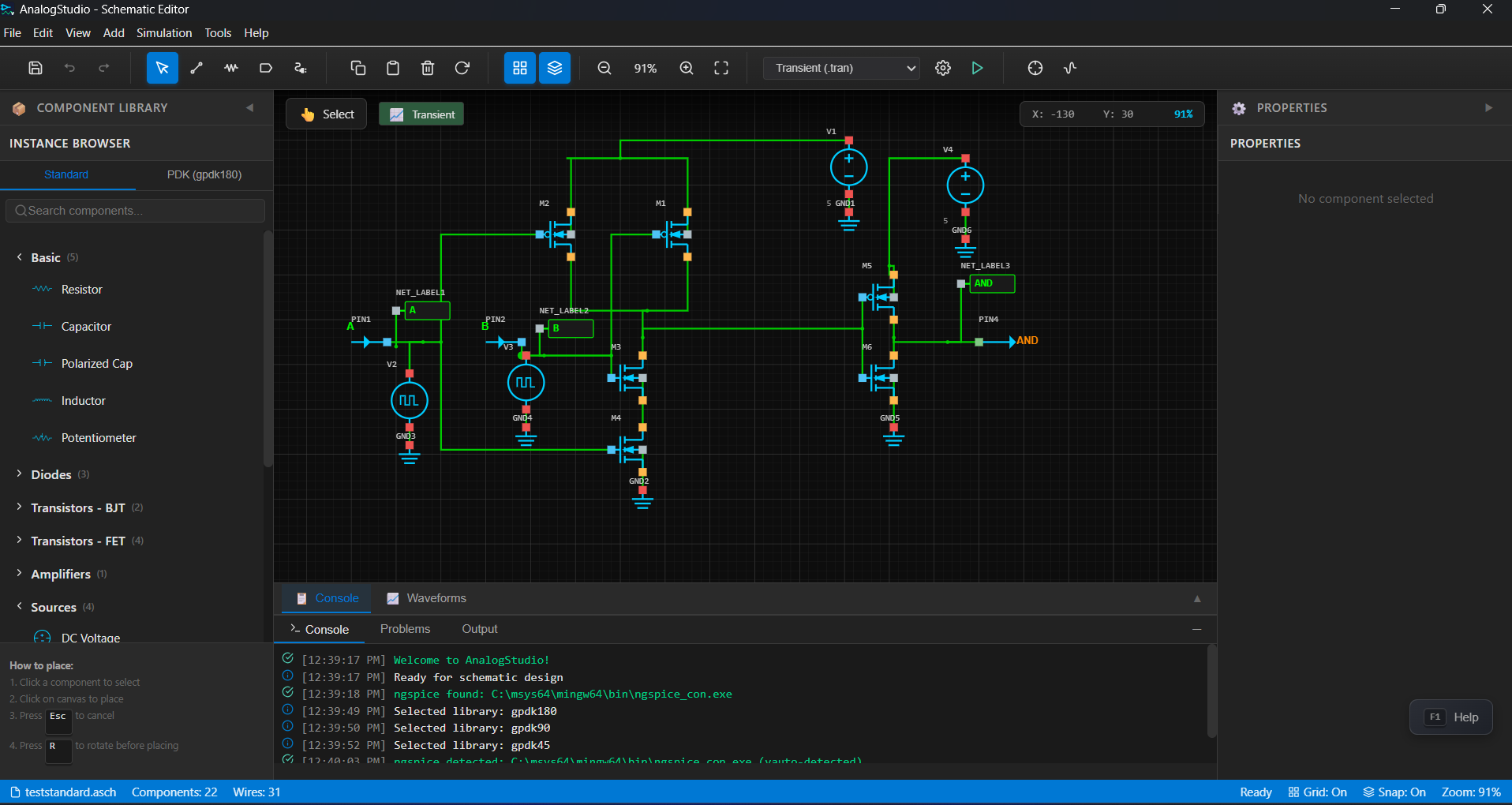The image size is (1512, 805).
Task: Run the simulation with play button
Action: (x=977, y=68)
